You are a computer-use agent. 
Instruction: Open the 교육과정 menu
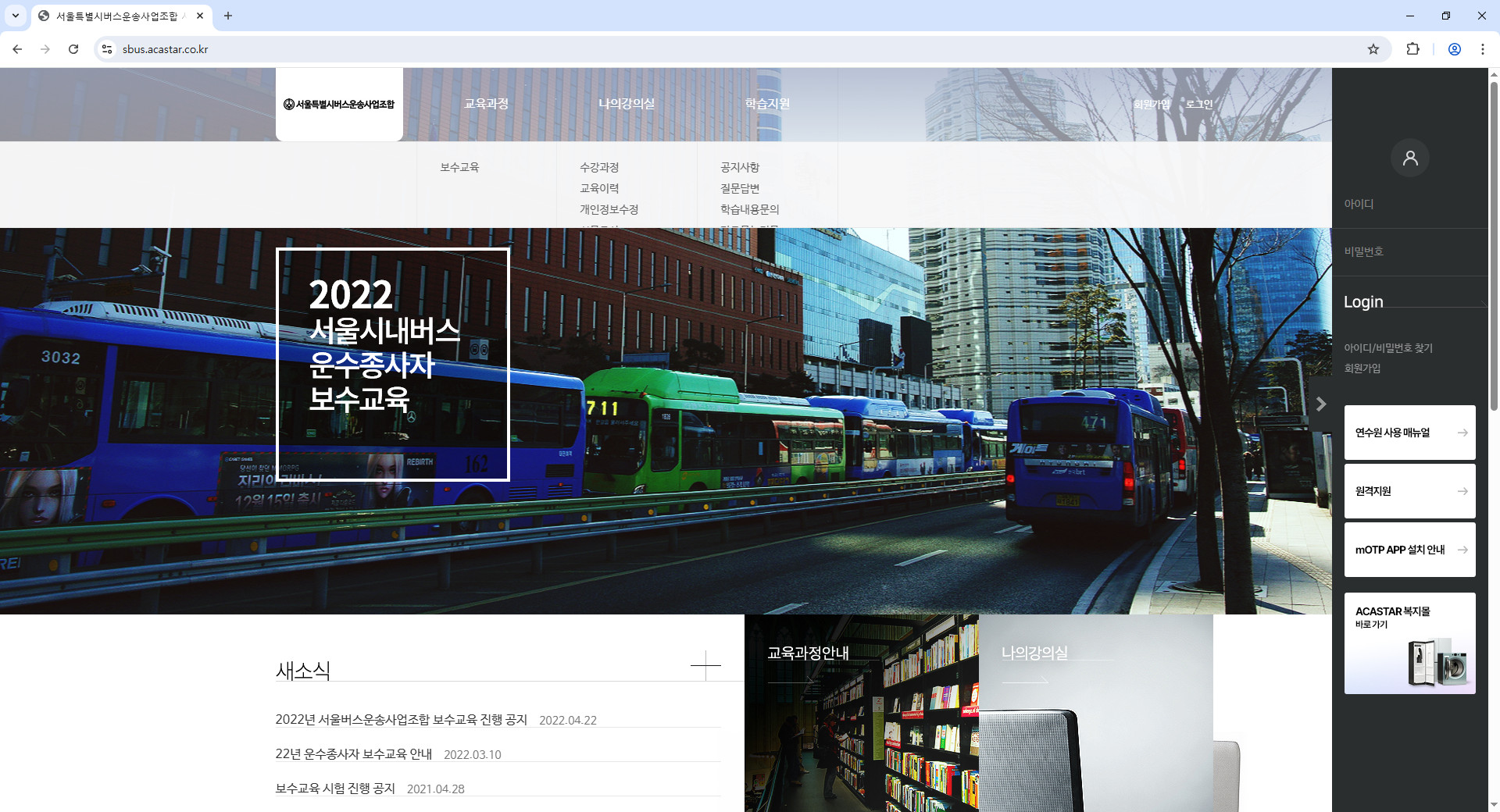486,104
